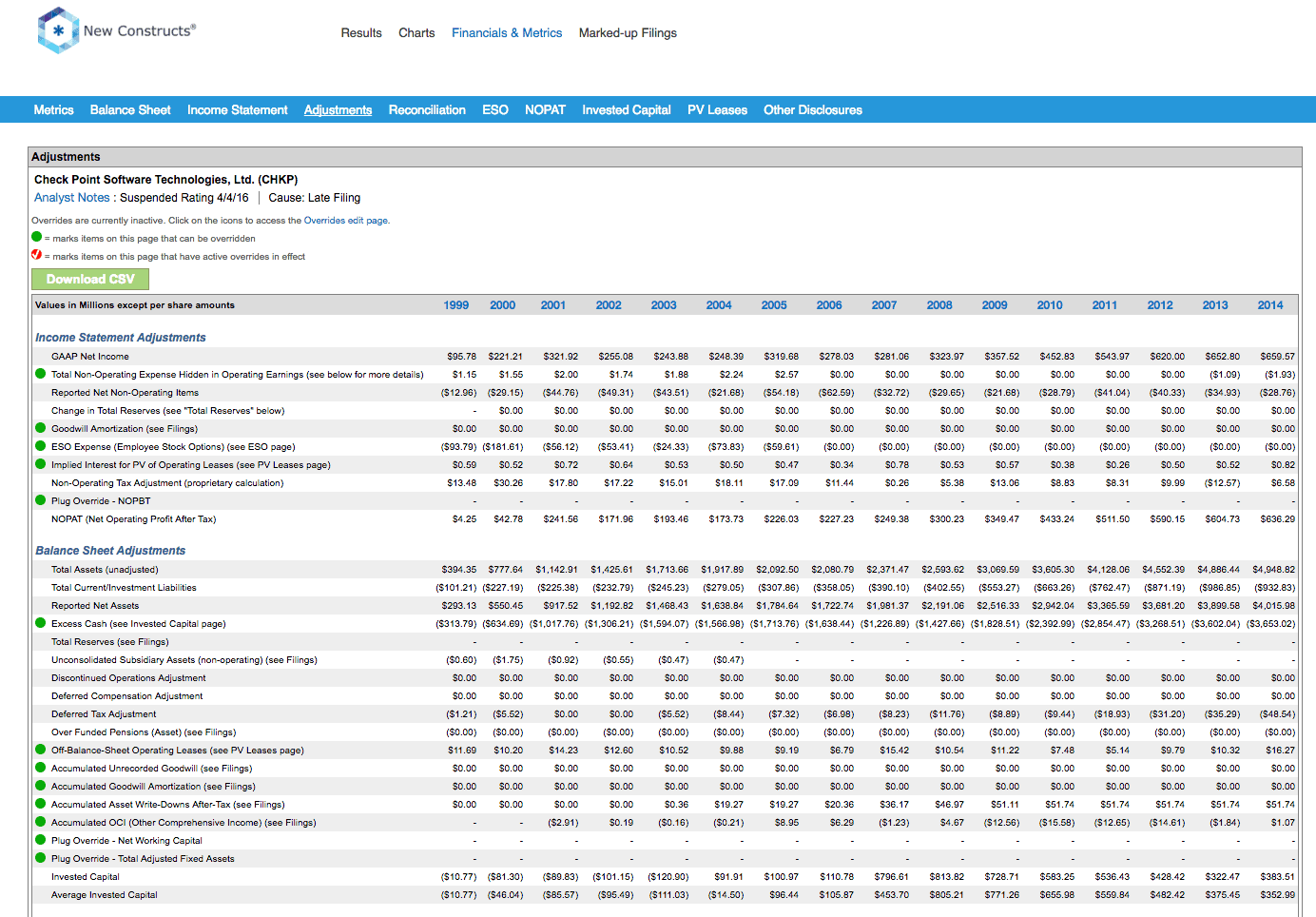Screen dimensions: 1316x917
Task: Open the PV Leases tab
Action: (x=717, y=110)
